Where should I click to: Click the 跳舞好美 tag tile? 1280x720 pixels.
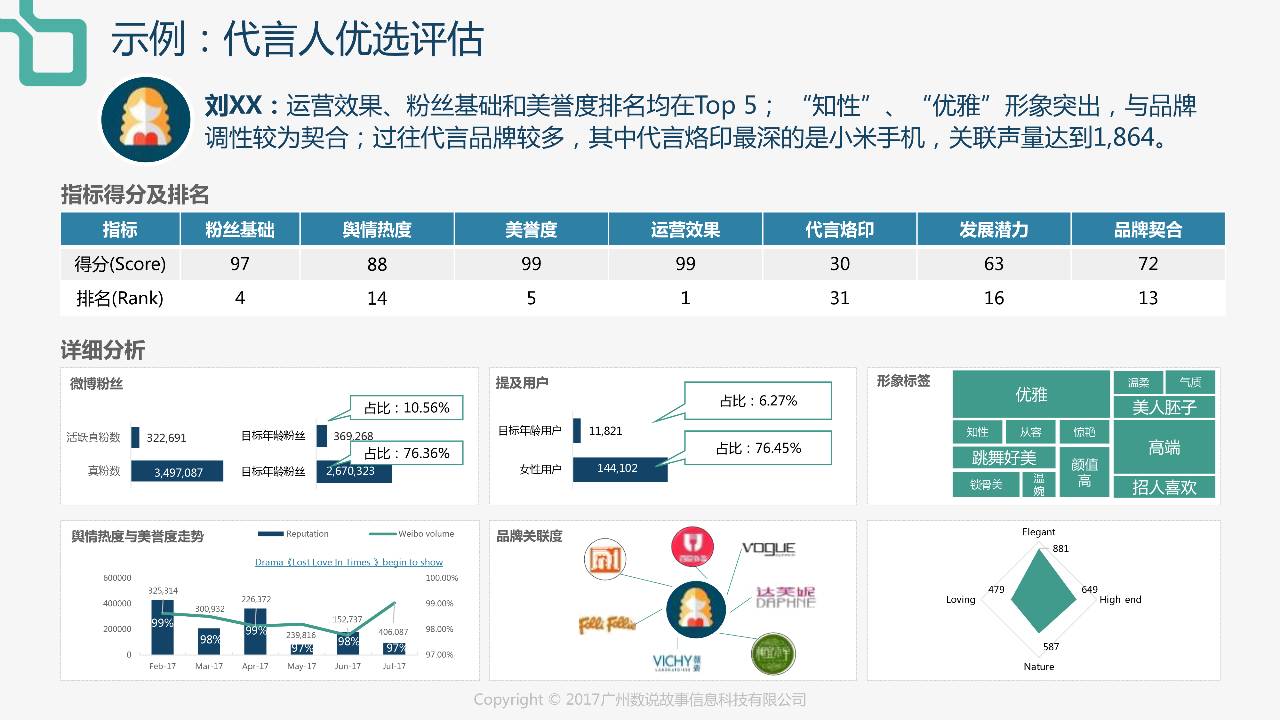click(x=1004, y=457)
